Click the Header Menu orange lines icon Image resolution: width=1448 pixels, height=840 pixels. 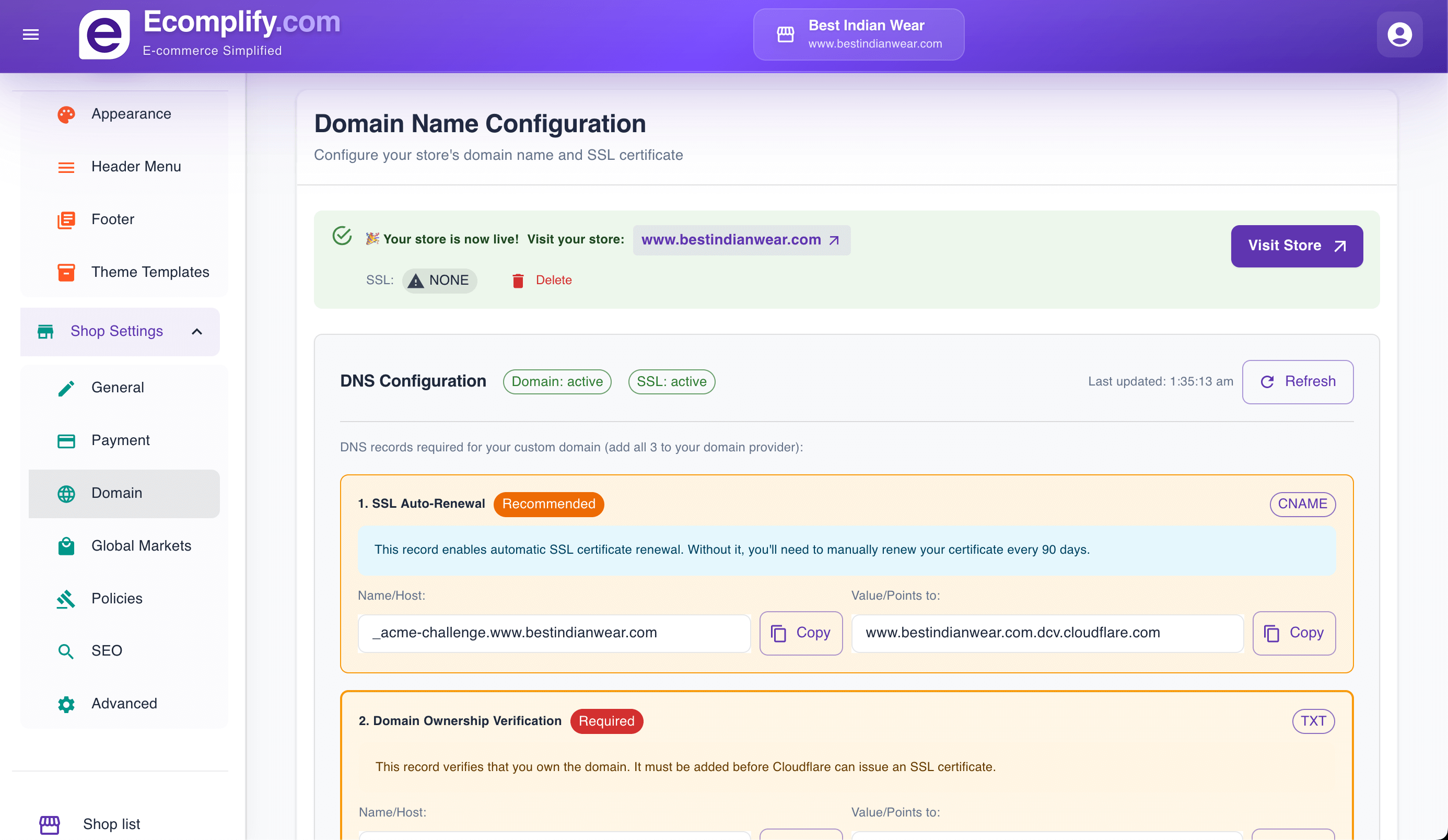(66, 167)
